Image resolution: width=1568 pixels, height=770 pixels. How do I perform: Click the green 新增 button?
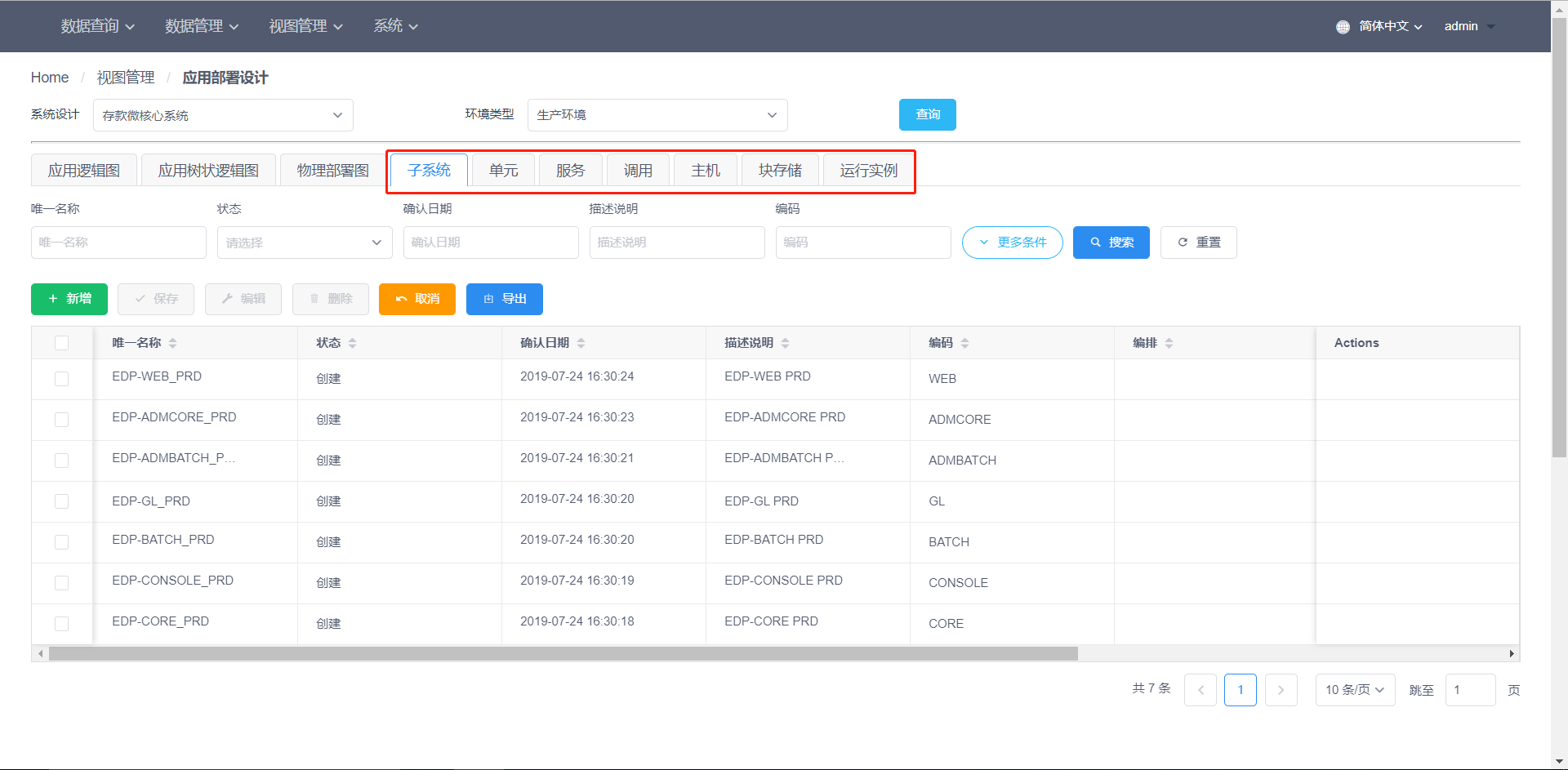click(69, 299)
